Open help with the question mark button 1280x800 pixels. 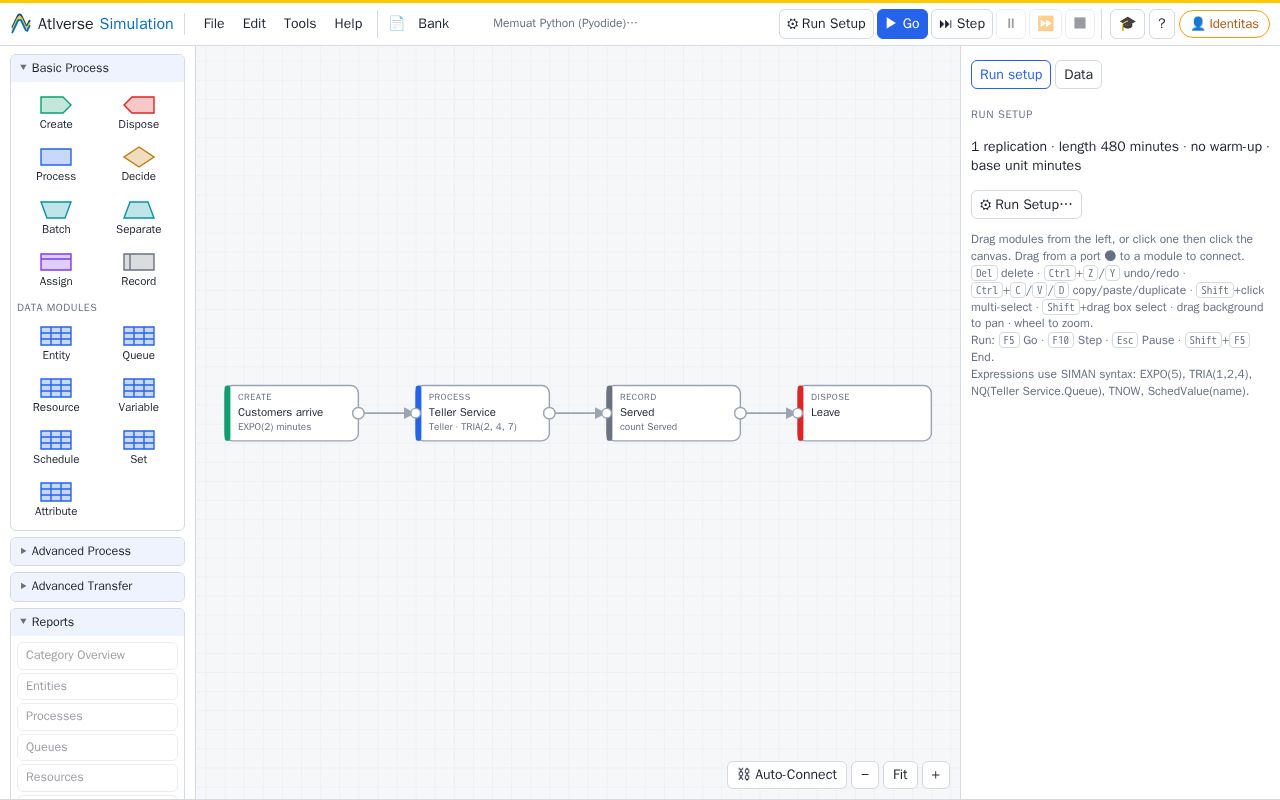pos(1161,24)
